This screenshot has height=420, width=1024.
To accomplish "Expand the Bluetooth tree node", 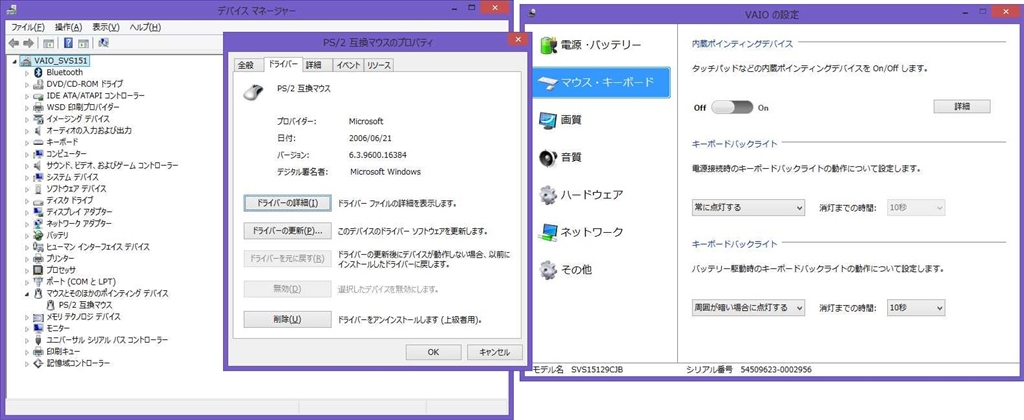I will (x=27, y=73).
